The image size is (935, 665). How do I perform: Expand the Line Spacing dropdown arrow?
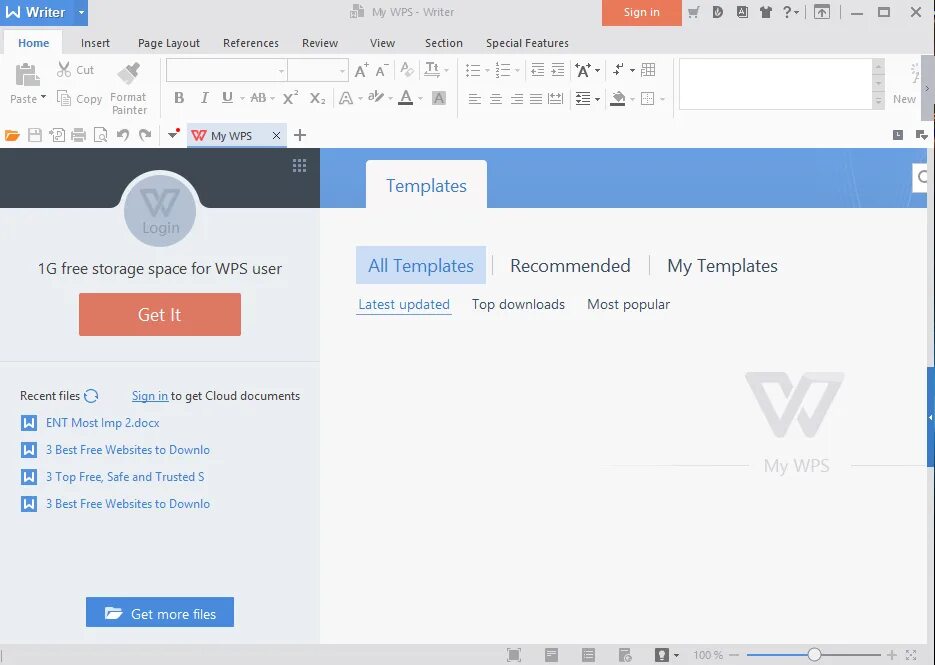[597, 99]
